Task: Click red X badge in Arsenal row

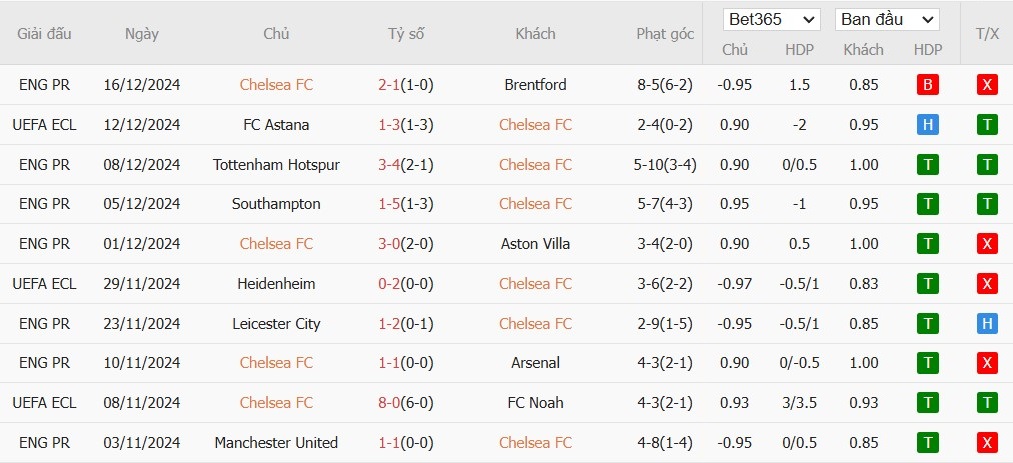Action: coord(987,363)
